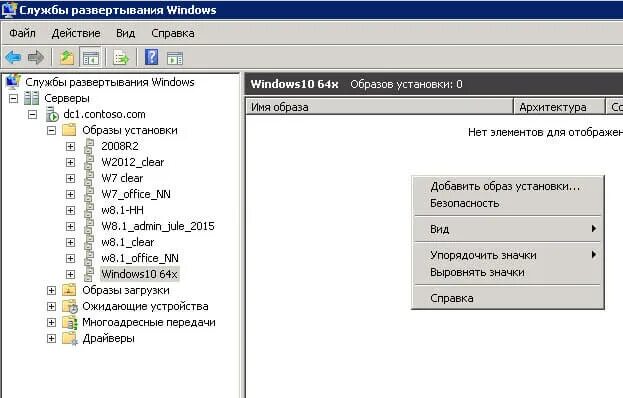
Task: Open the Справка menu in menu bar
Action: (173, 33)
